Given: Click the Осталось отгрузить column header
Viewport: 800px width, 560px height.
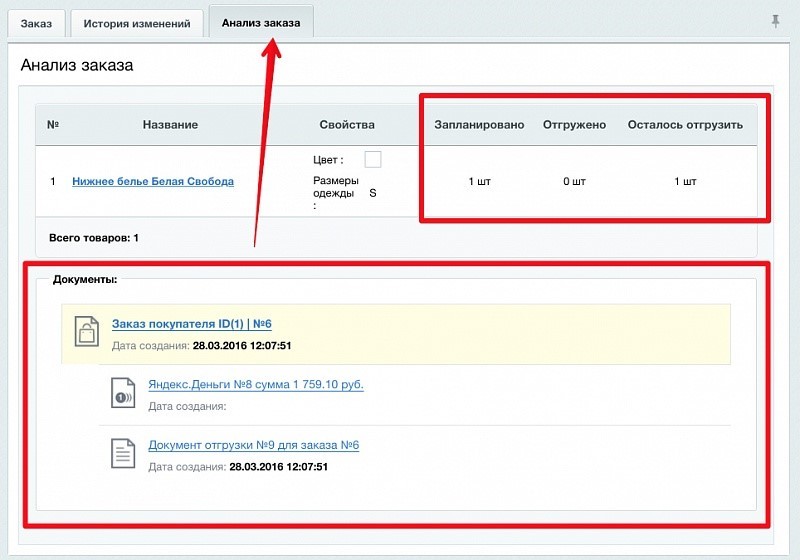Looking at the screenshot, I should click(685, 124).
